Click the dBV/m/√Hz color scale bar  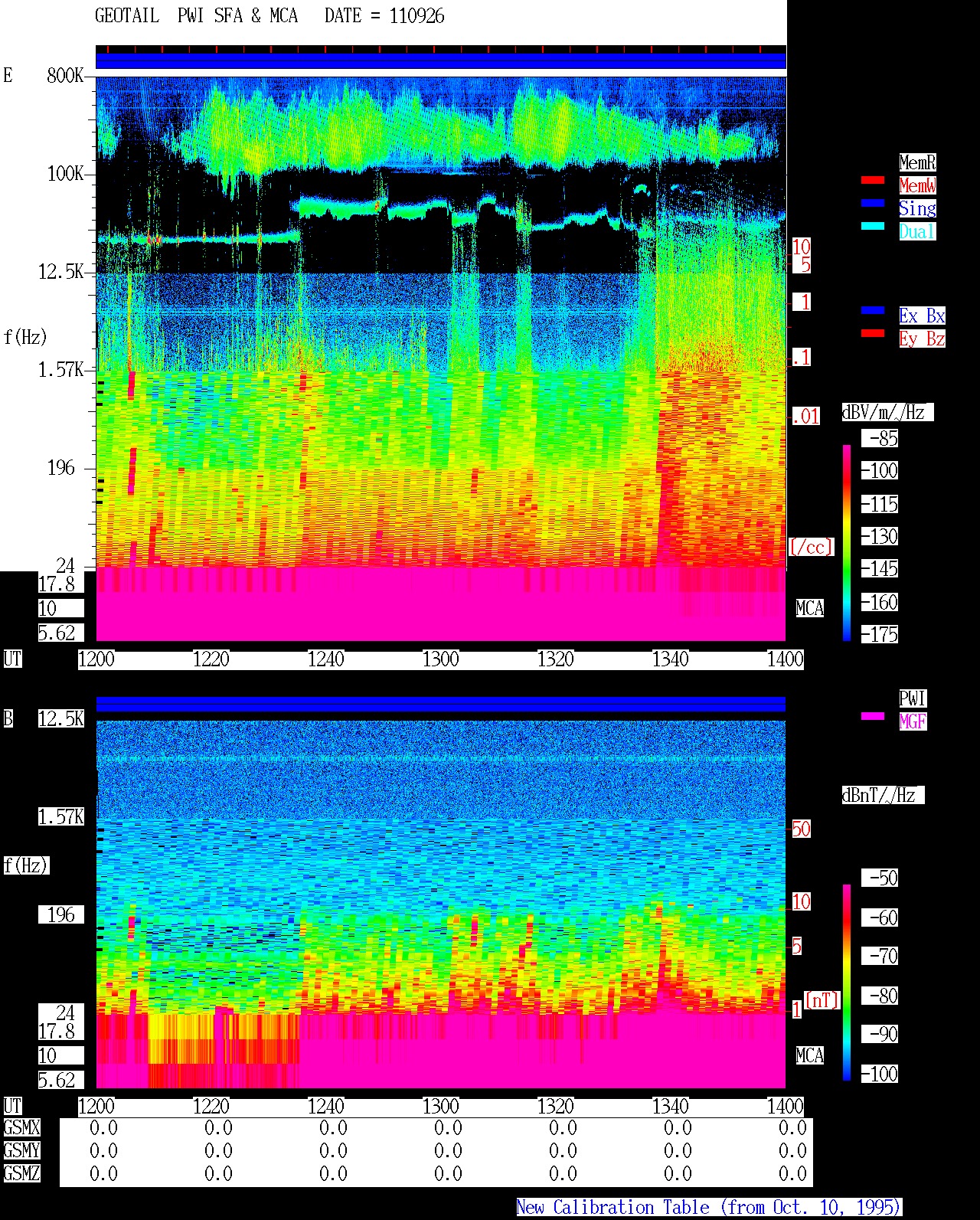847,542
